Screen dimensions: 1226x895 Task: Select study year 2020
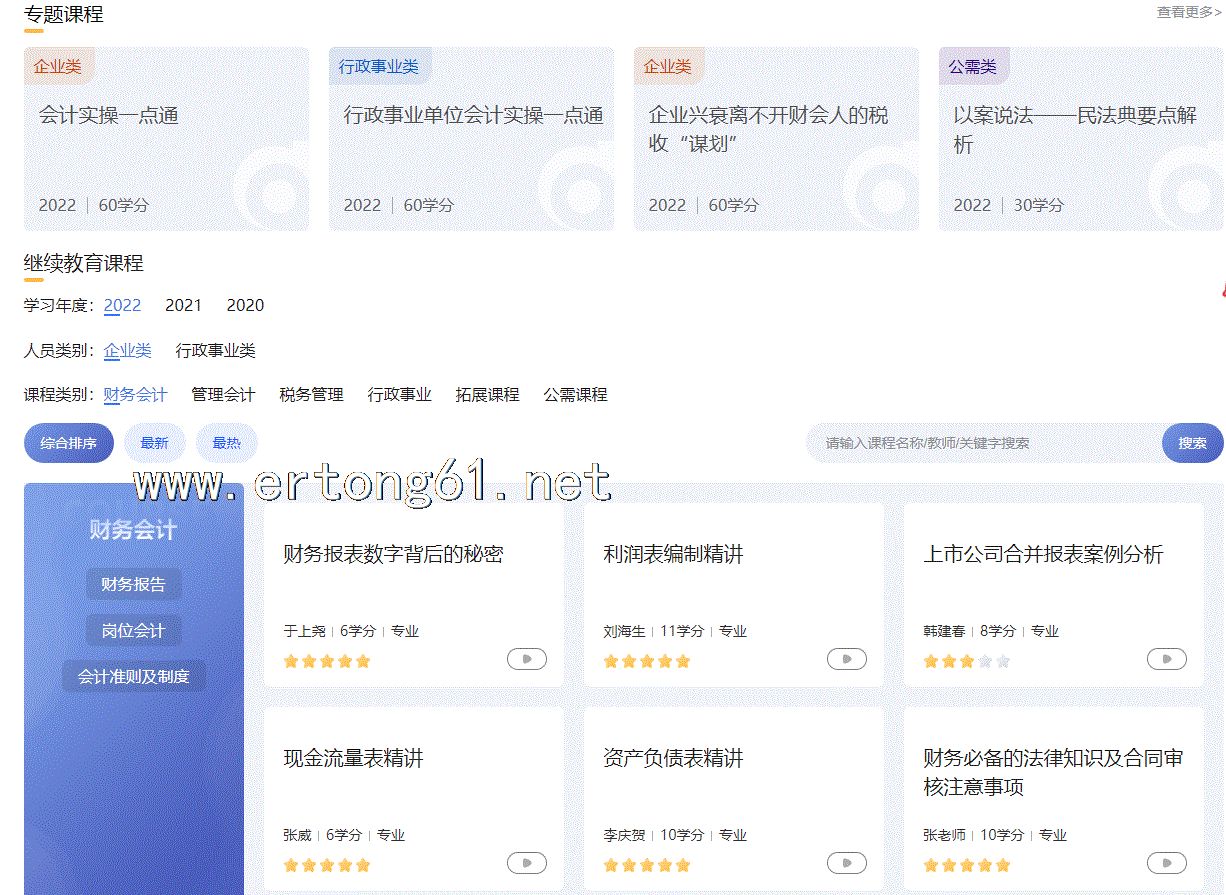245,305
